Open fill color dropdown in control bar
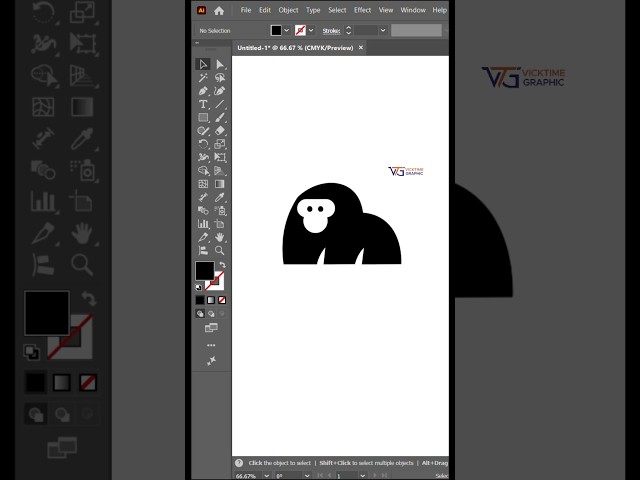The image size is (640, 480). pos(287,30)
